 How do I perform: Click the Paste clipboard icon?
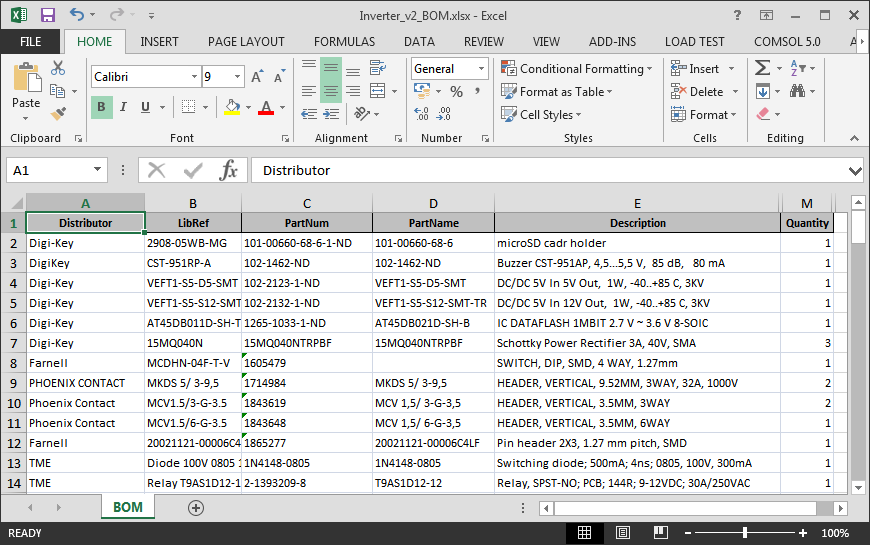tap(26, 77)
